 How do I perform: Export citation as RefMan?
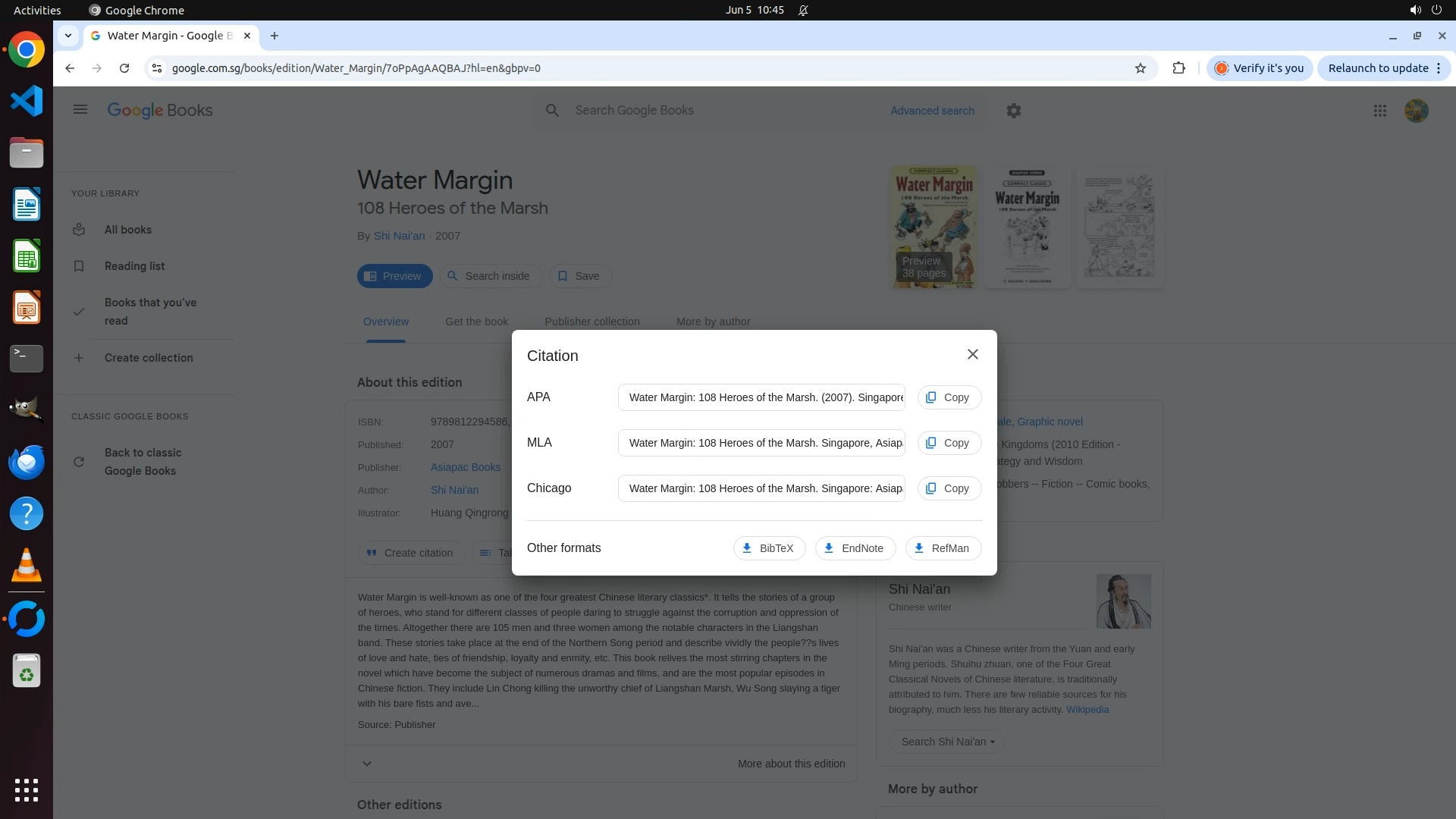(942, 548)
